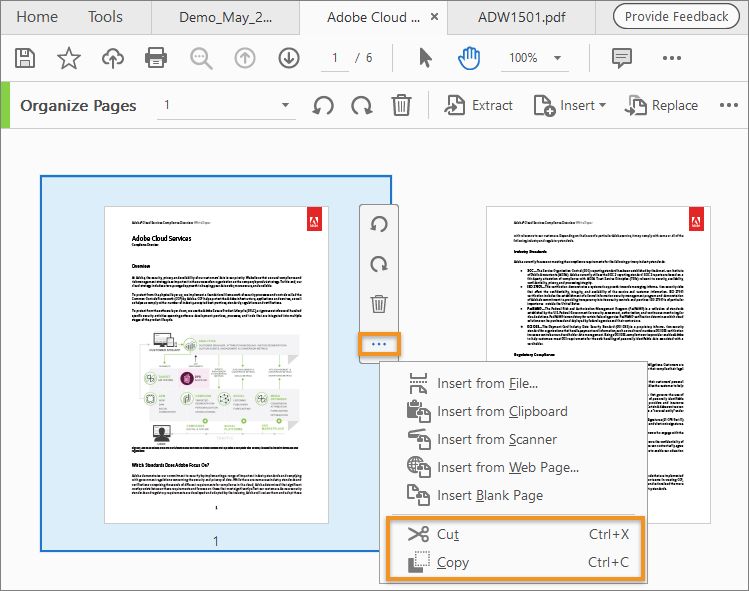
Task: Switch to Home tab
Action: (x=37, y=17)
